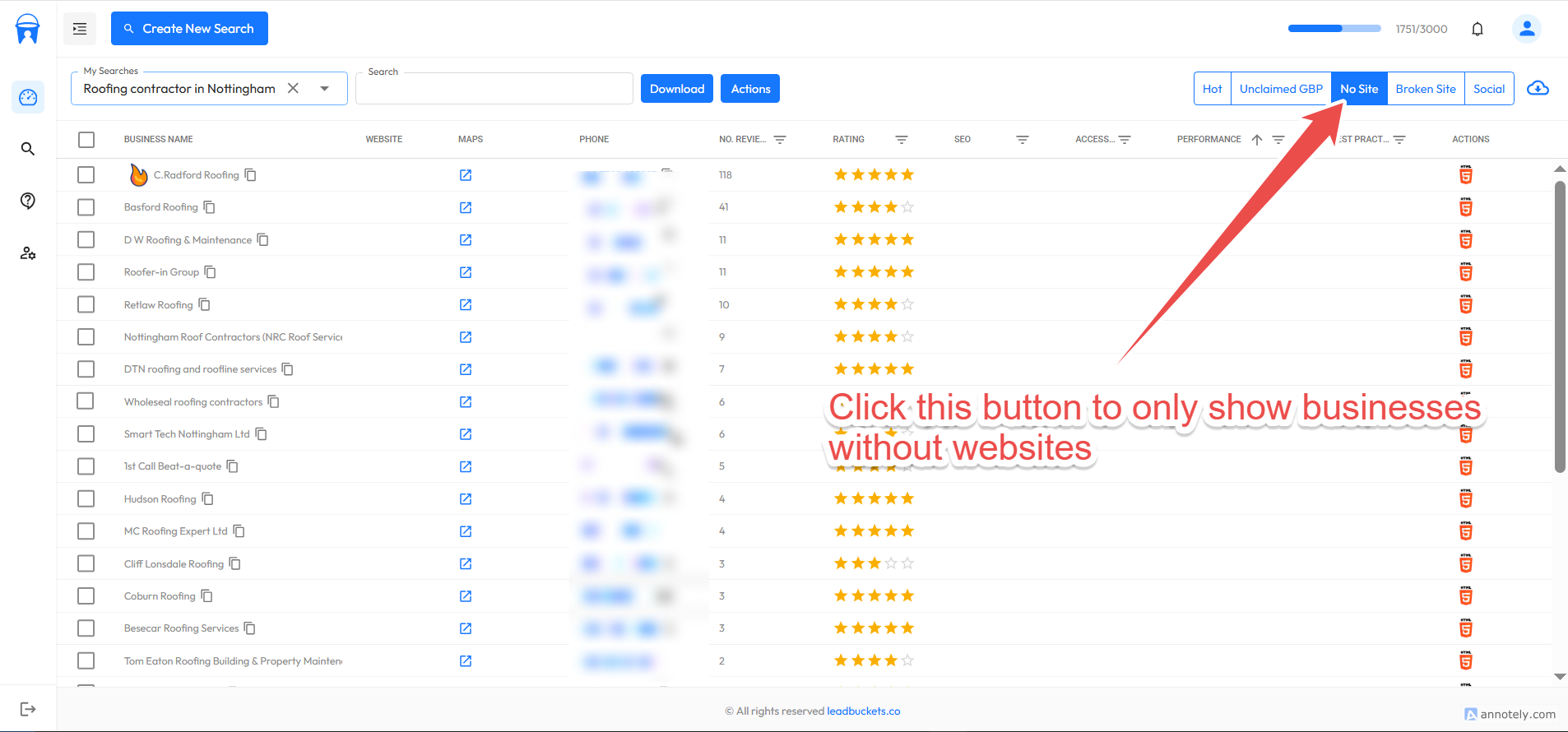Open the user profile avatar
The width and height of the screenshot is (1568, 732).
[x=1527, y=29]
